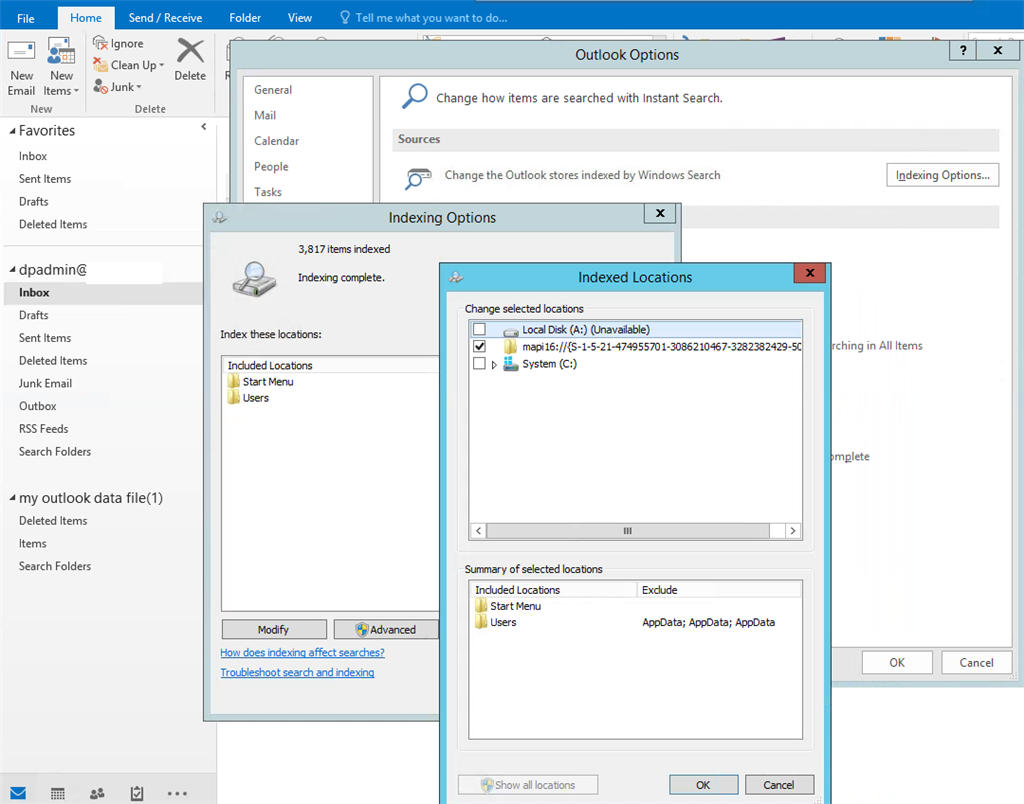Check the System (C:) checkbox
Viewport: 1024px width, 804px height.
click(x=479, y=363)
